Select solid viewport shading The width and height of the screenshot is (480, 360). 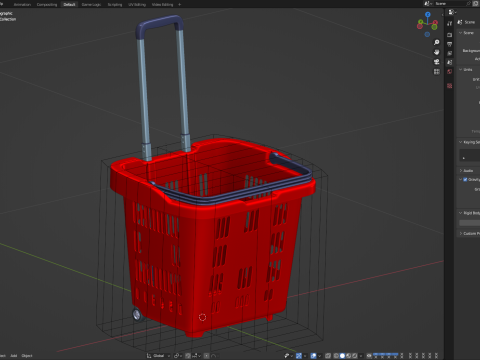(342, 356)
